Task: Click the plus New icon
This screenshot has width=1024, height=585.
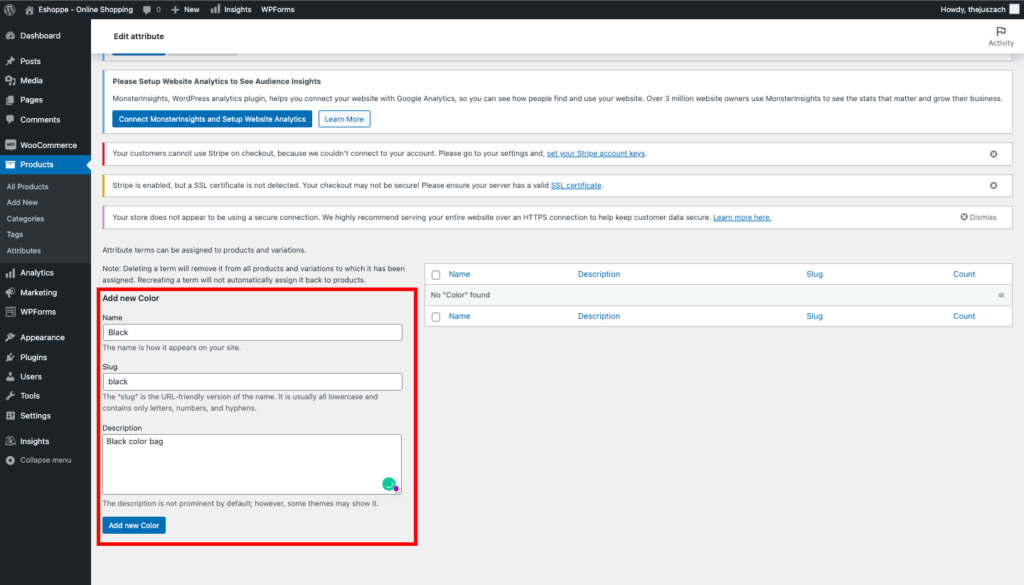Action: pyautogui.click(x=175, y=10)
